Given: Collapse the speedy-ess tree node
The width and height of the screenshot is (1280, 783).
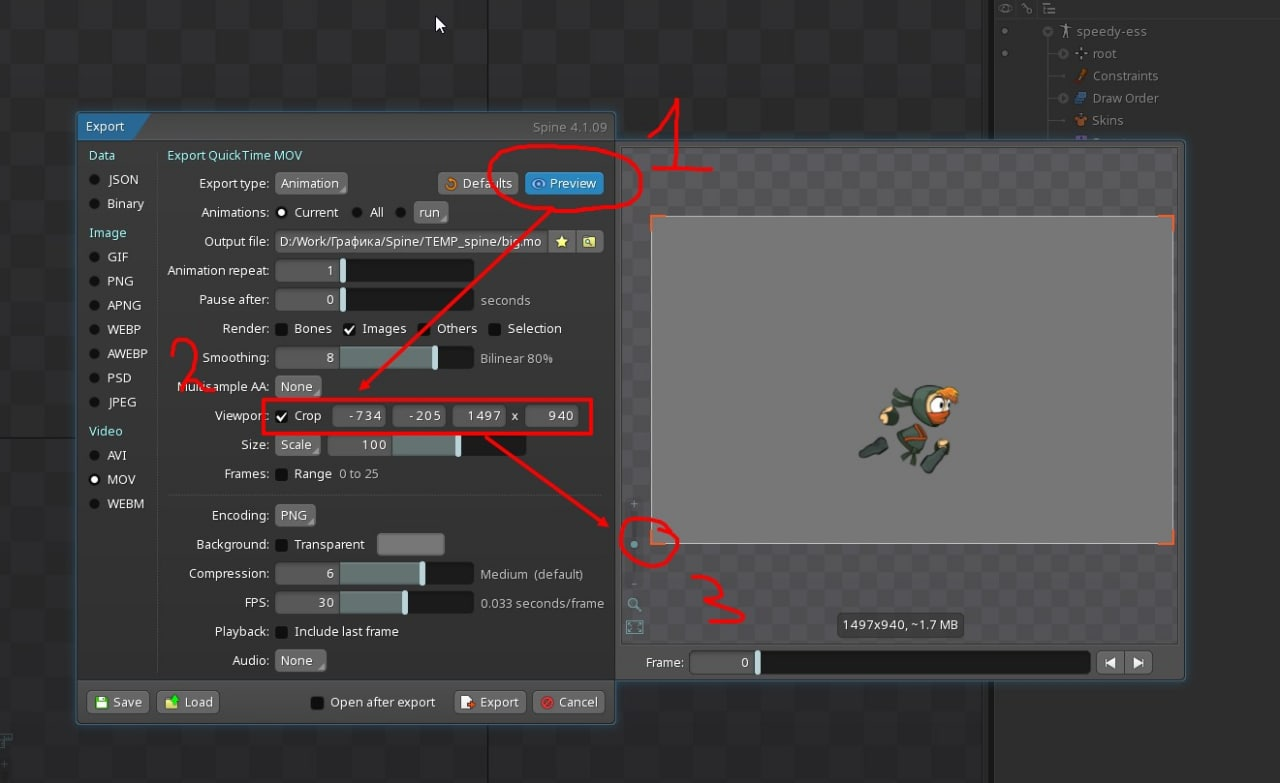Looking at the screenshot, I should pos(1048,31).
